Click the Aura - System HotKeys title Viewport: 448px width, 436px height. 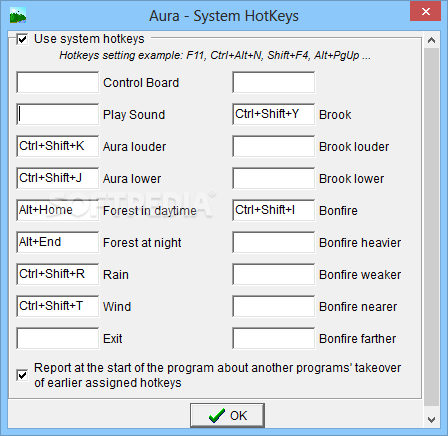[224, 16]
